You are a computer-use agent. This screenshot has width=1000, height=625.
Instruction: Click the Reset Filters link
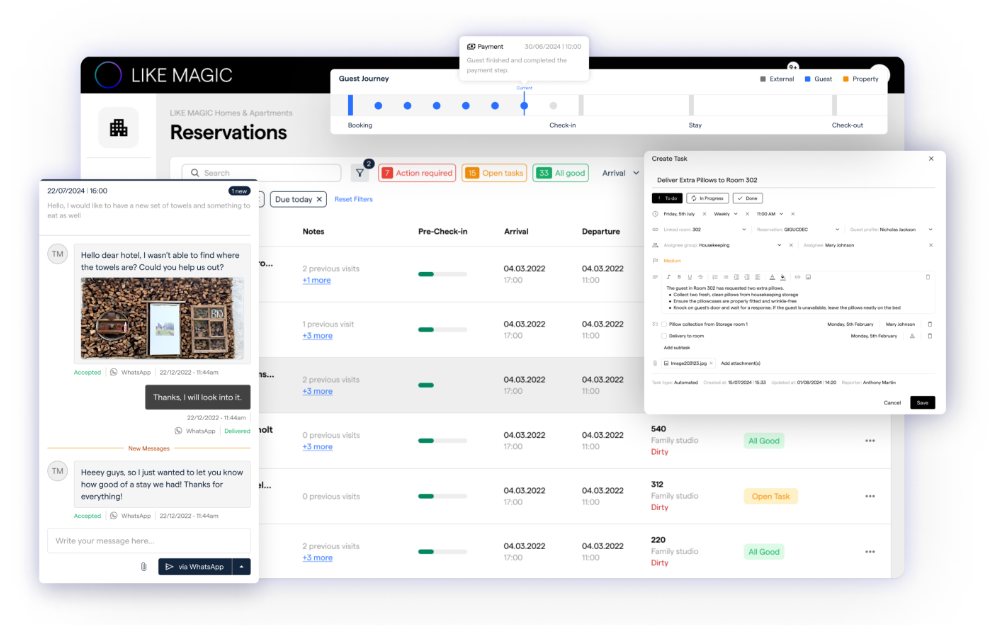pos(353,199)
